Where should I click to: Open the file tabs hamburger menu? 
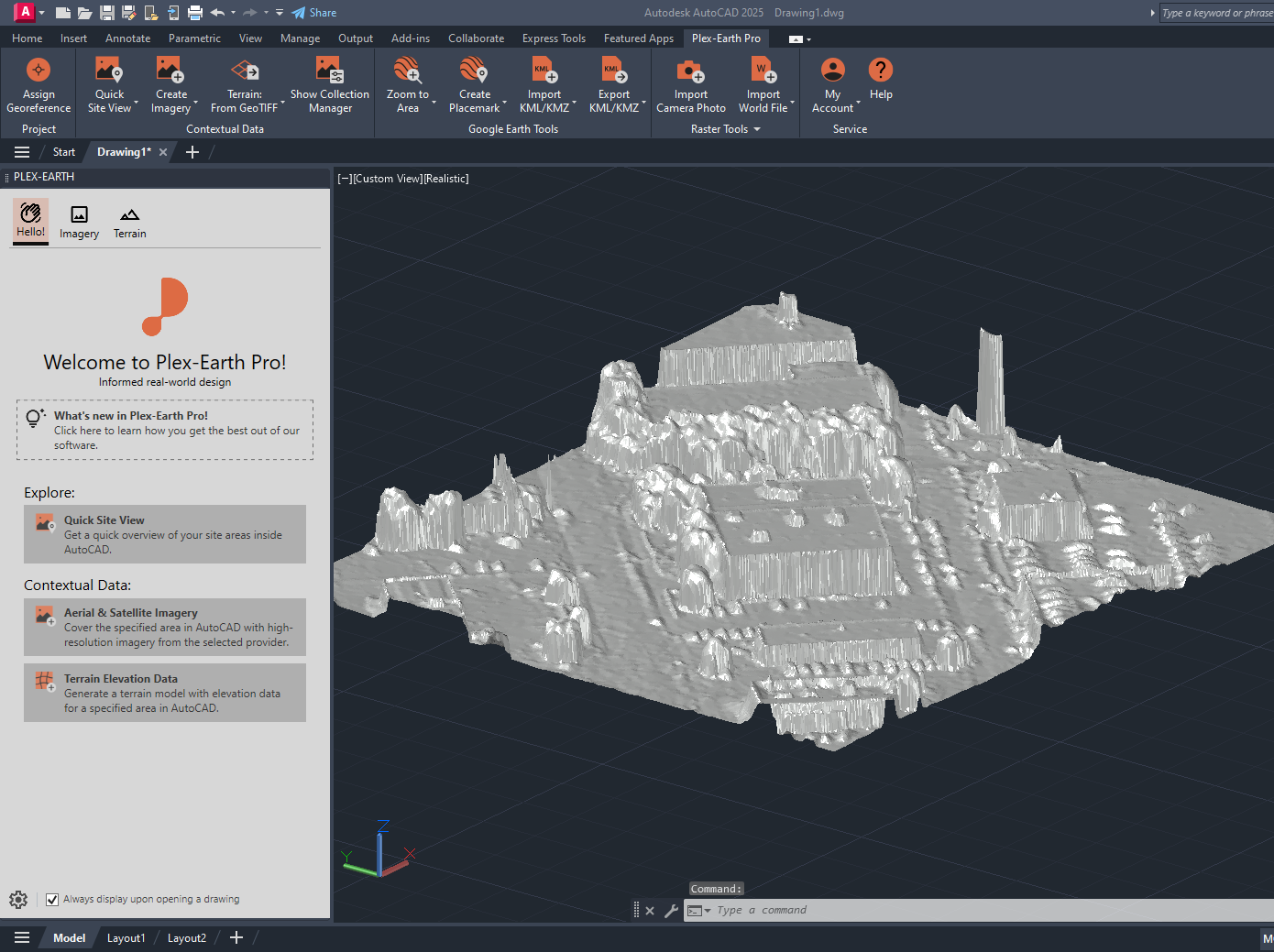[x=22, y=152]
